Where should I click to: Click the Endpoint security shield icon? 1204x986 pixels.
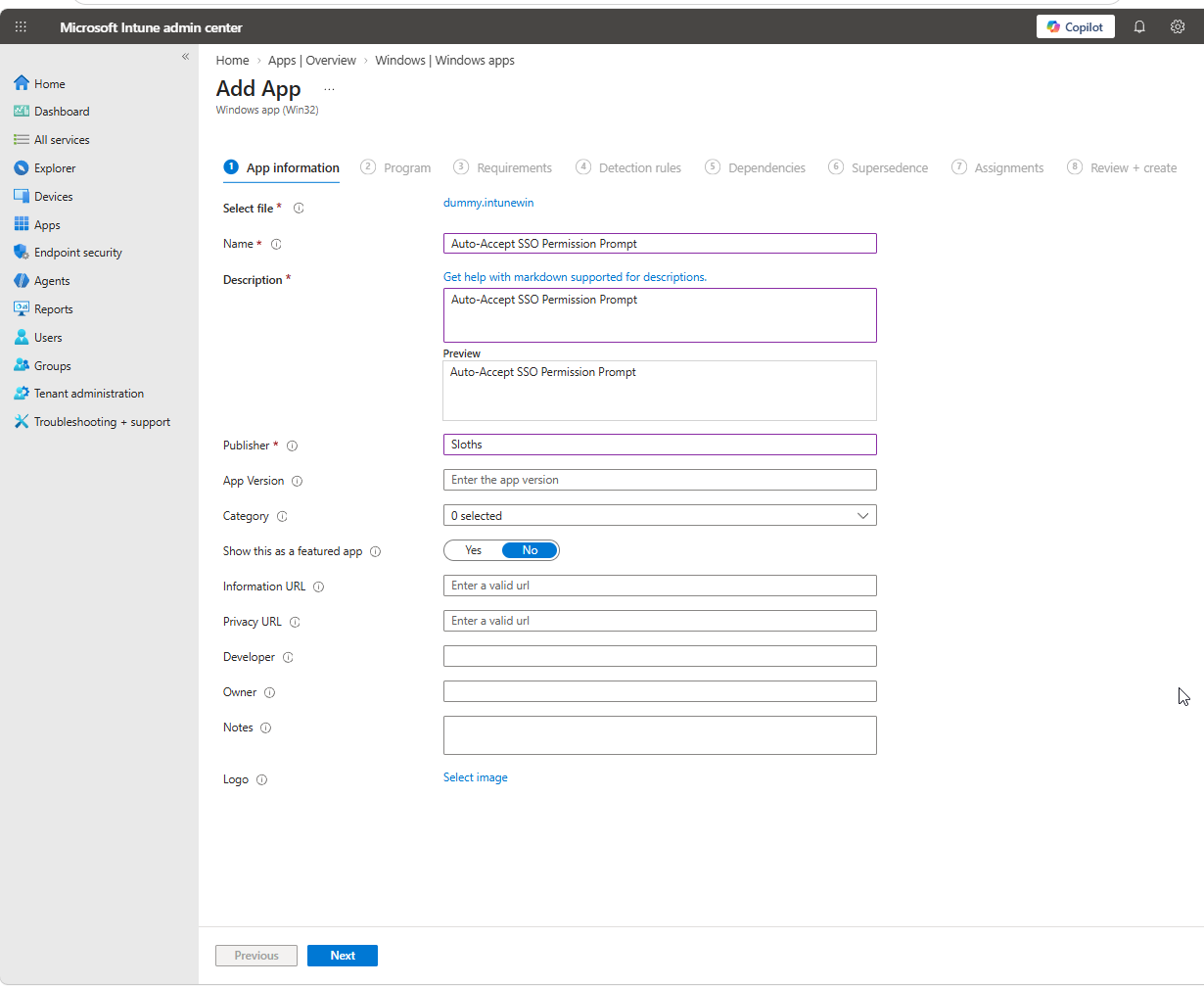[22, 253]
